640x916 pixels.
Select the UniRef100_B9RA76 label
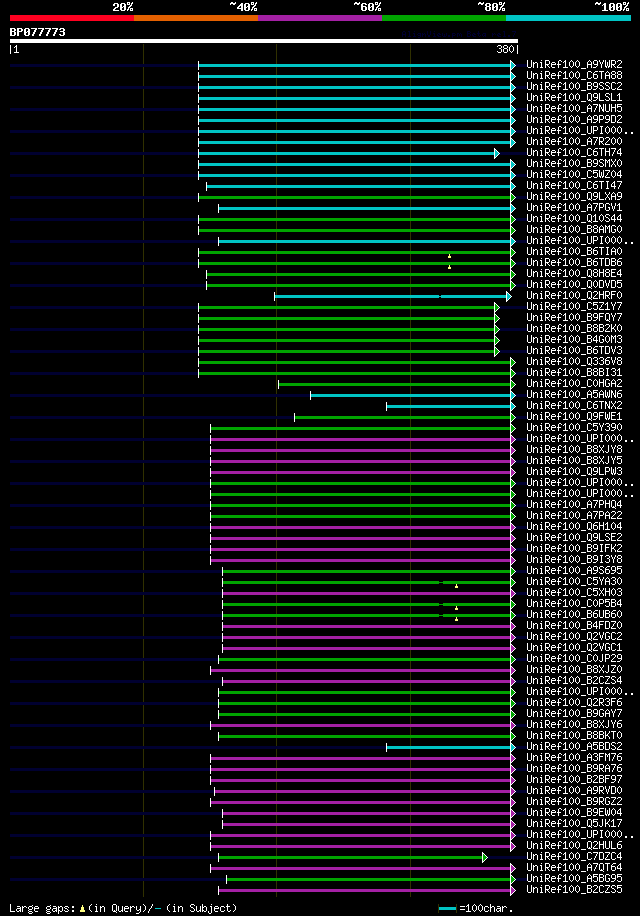tap(574, 768)
